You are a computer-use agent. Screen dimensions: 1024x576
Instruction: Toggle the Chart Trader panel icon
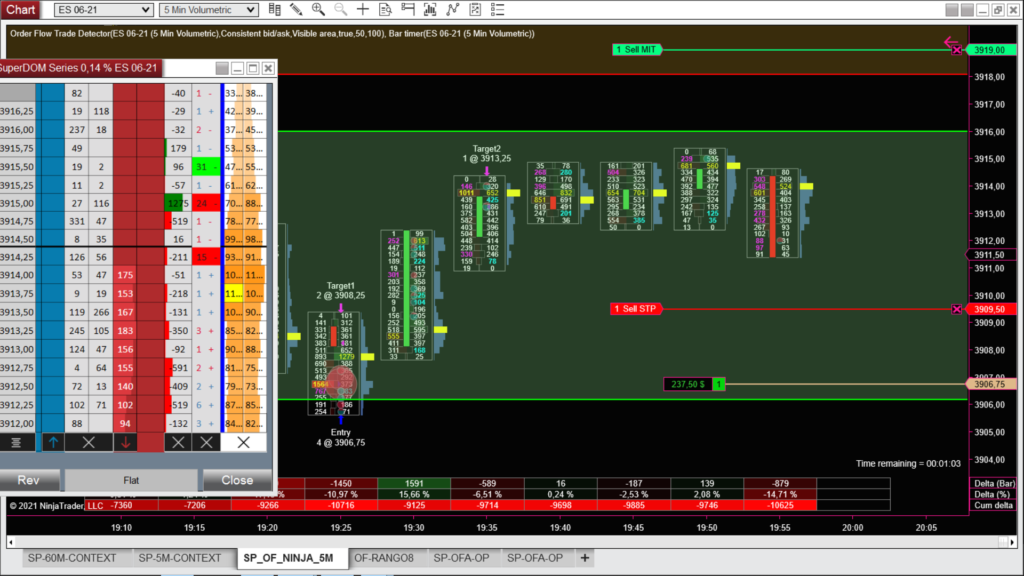408,10
